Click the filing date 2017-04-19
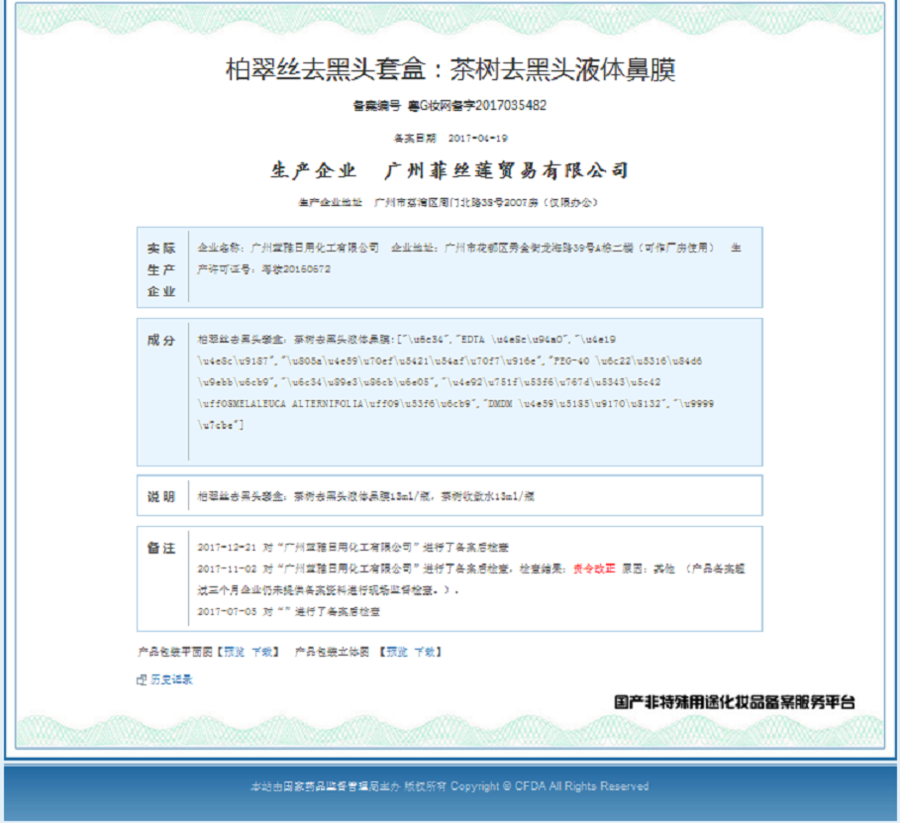The width and height of the screenshot is (900, 823). pos(478,138)
